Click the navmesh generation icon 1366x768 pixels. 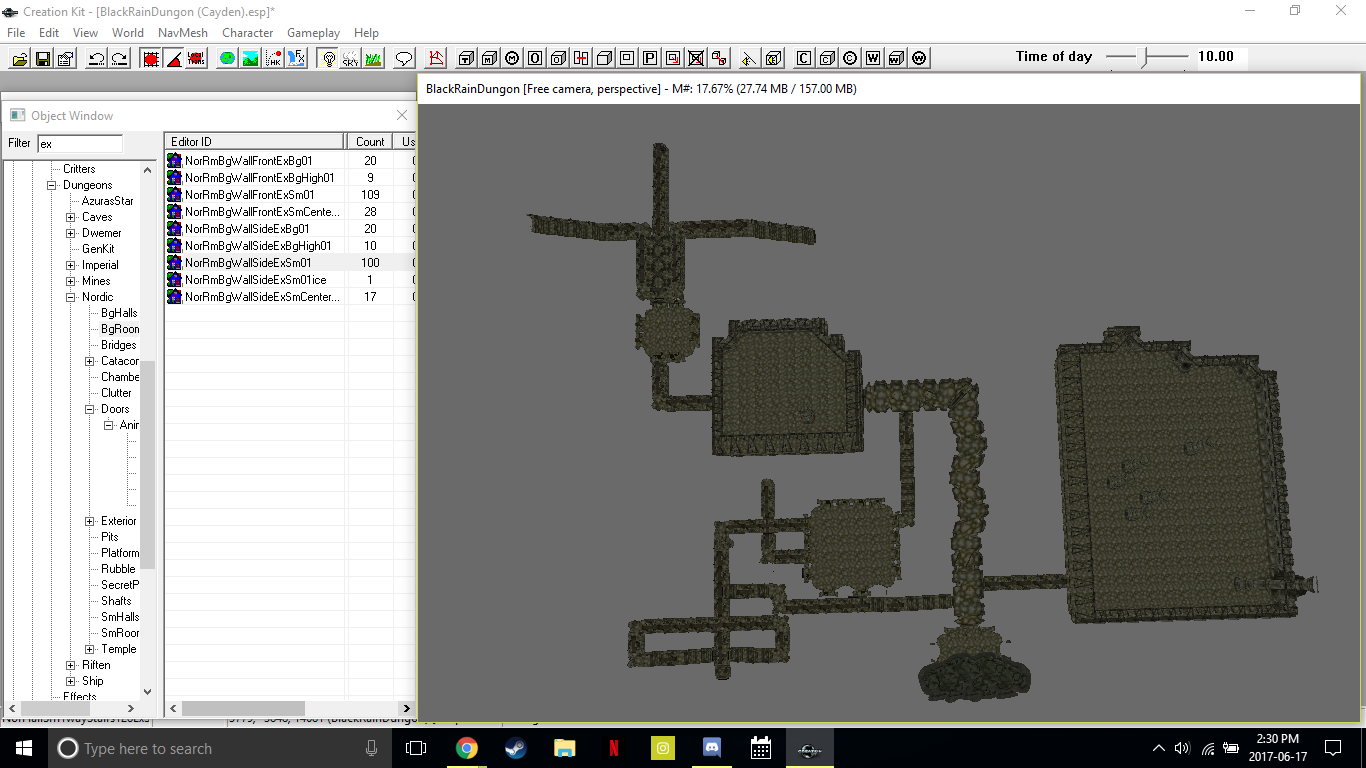coord(436,59)
